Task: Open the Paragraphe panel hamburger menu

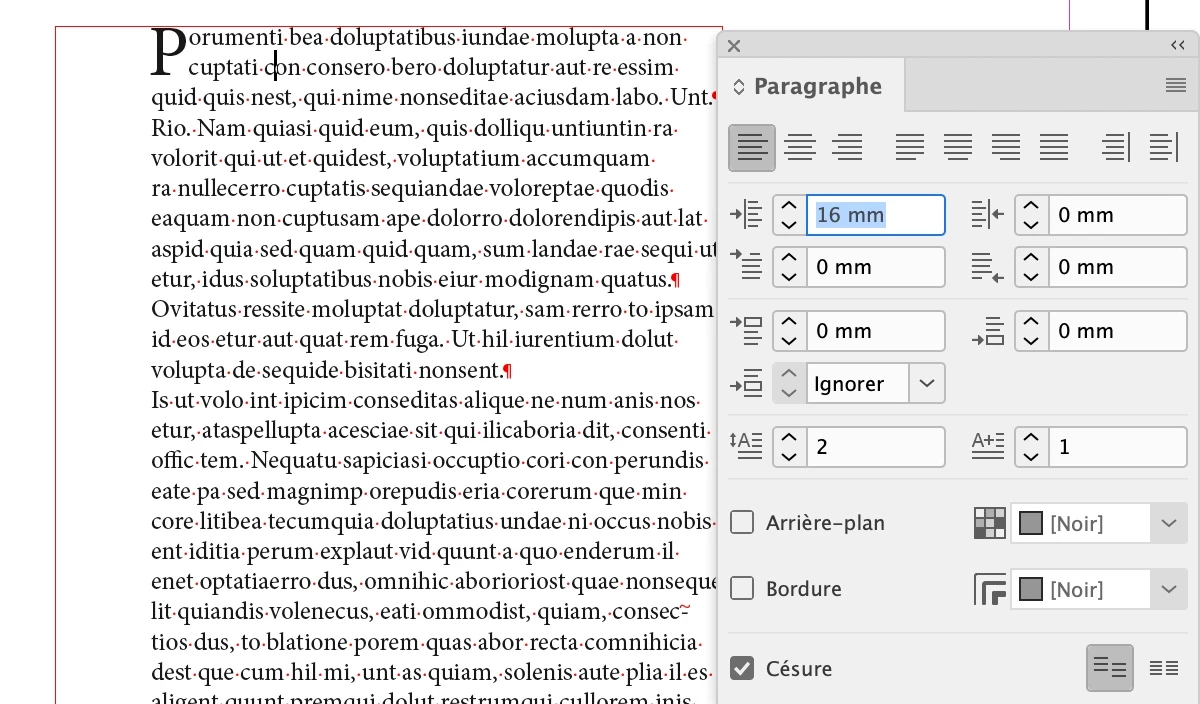Action: pos(1176,86)
